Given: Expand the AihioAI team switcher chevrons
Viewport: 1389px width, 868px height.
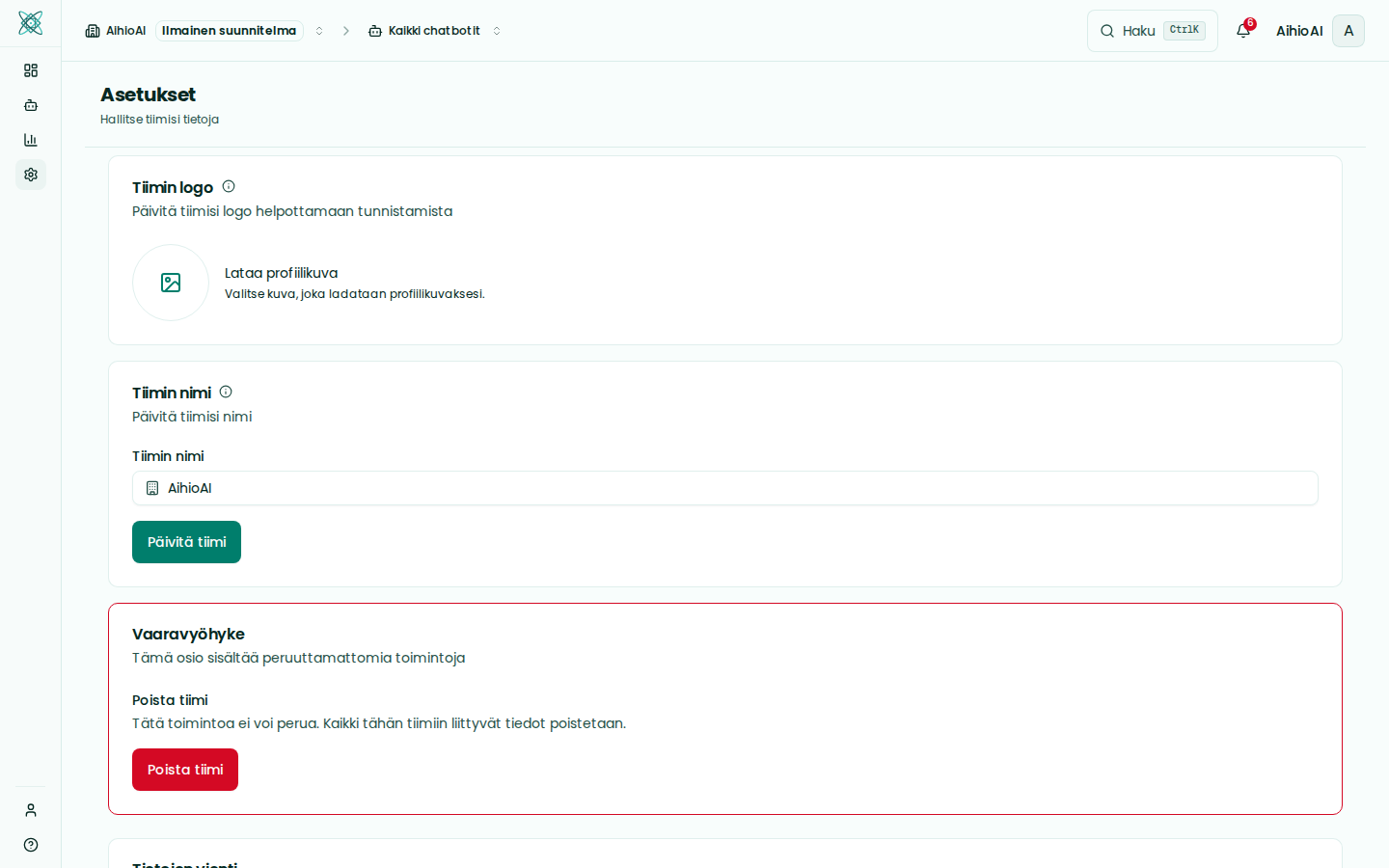Looking at the screenshot, I should (x=319, y=31).
